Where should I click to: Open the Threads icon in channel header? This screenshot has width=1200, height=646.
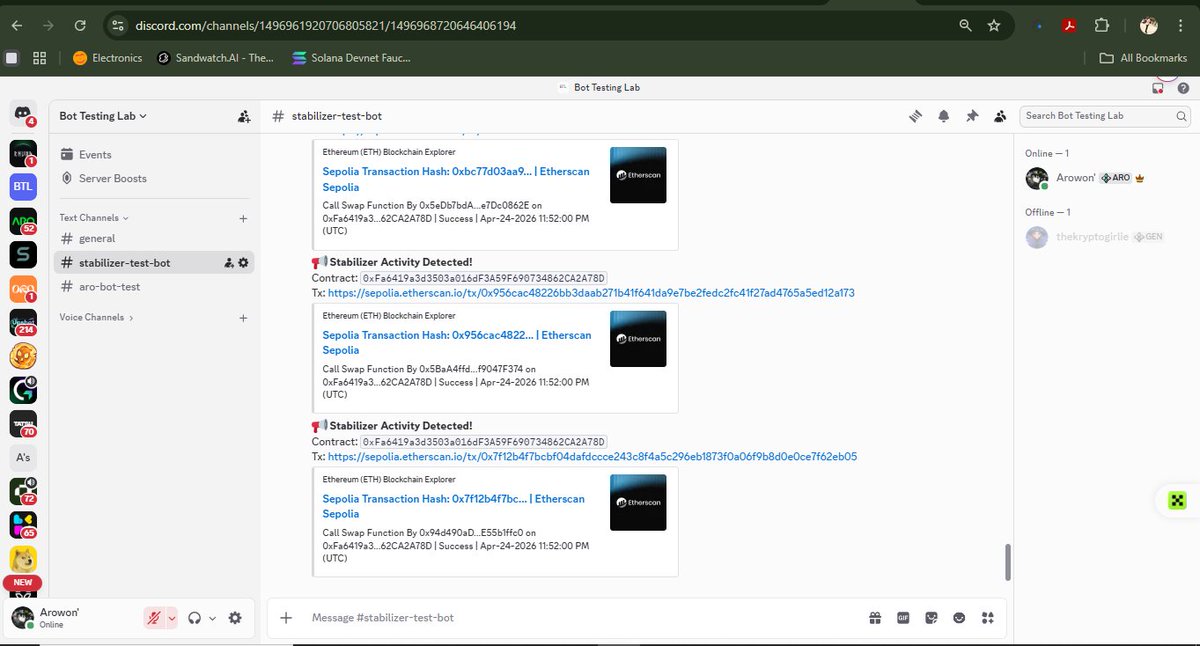pos(915,116)
